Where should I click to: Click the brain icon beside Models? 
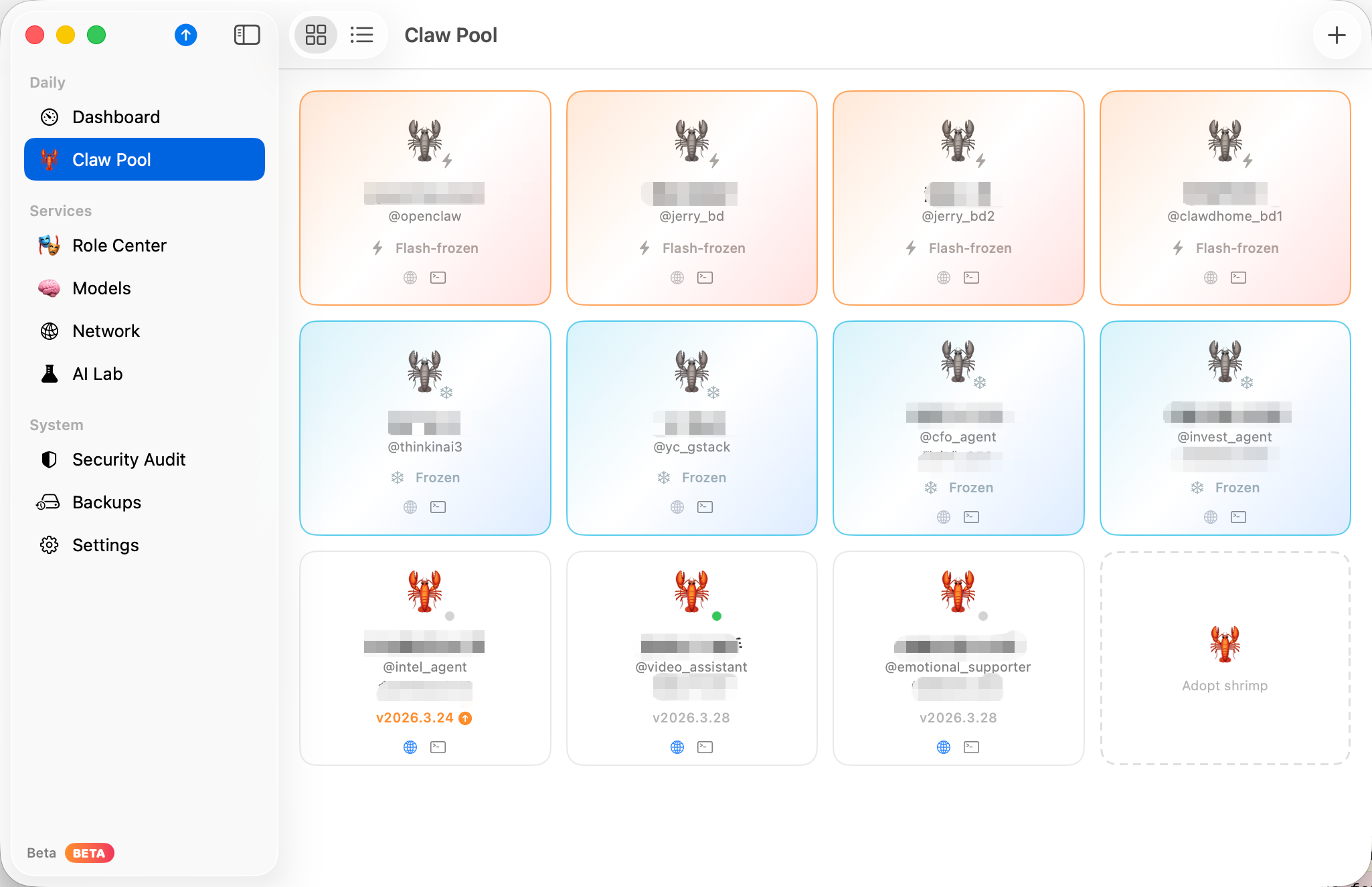point(49,288)
